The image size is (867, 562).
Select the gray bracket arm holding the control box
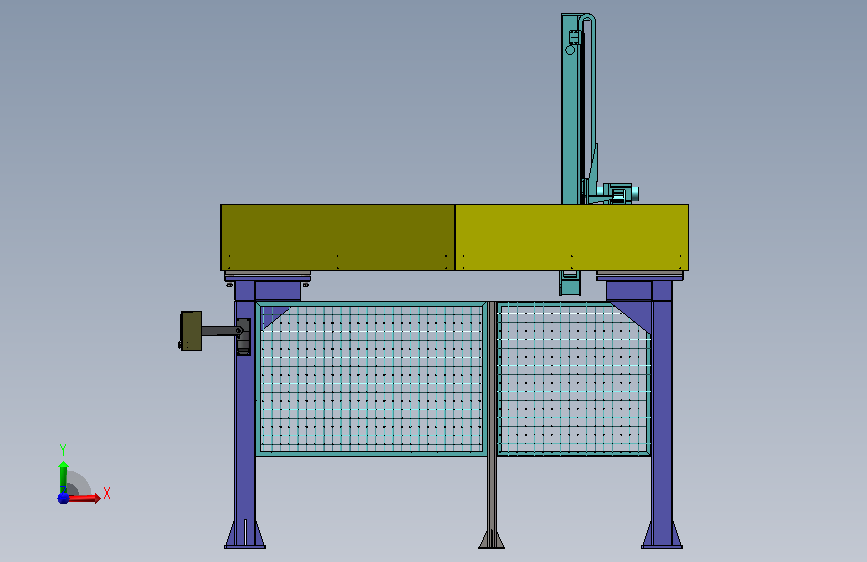(221, 331)
